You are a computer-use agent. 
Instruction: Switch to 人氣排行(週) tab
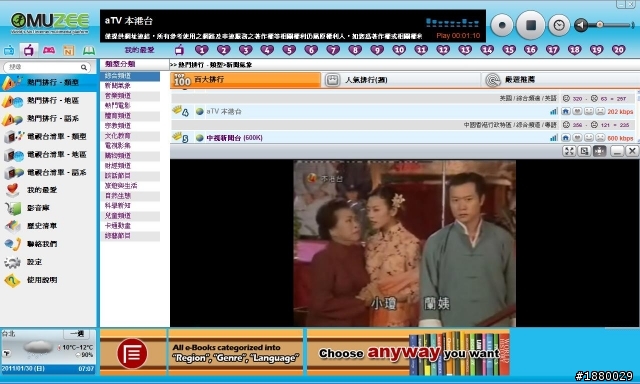tap(401, 80)
